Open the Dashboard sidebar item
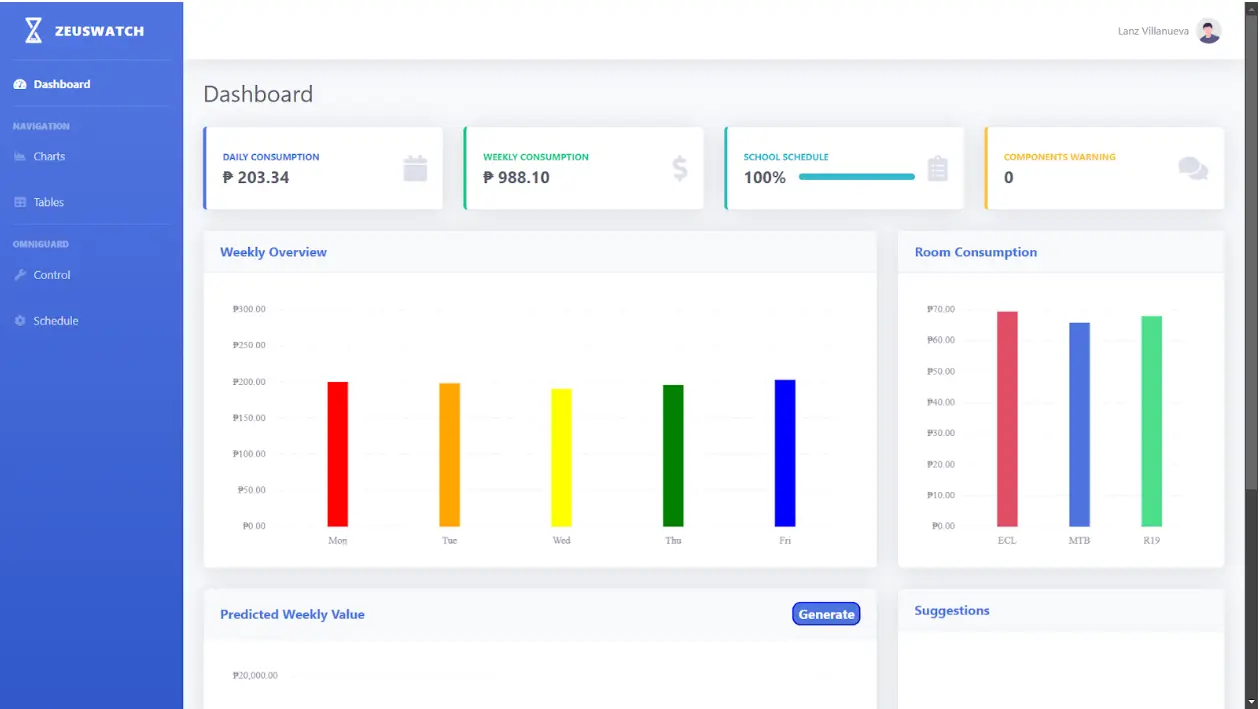 tap(61, 84)
